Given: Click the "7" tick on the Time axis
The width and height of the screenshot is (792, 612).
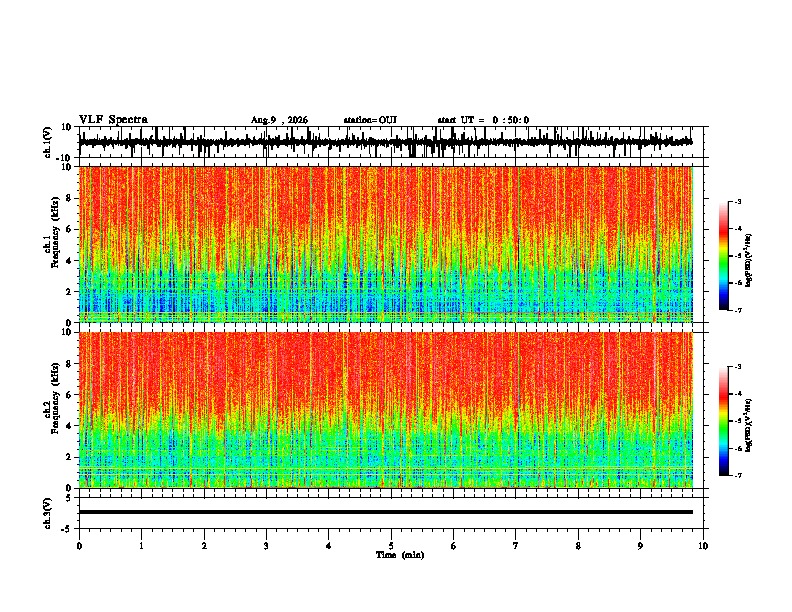Looking at the screenshot, I should [516, 546].
